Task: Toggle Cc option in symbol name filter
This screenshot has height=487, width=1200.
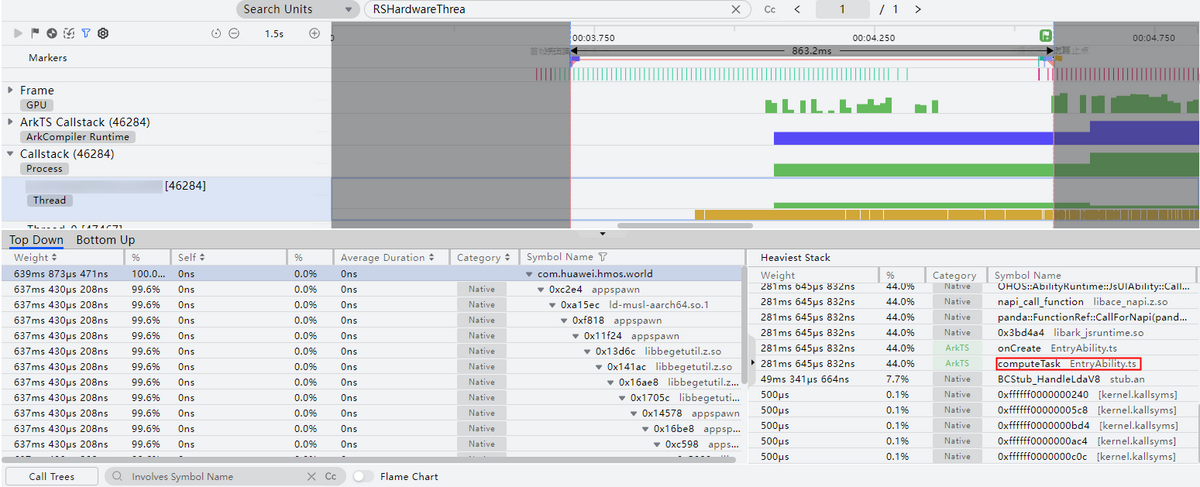Action: (x=330, y=477)
